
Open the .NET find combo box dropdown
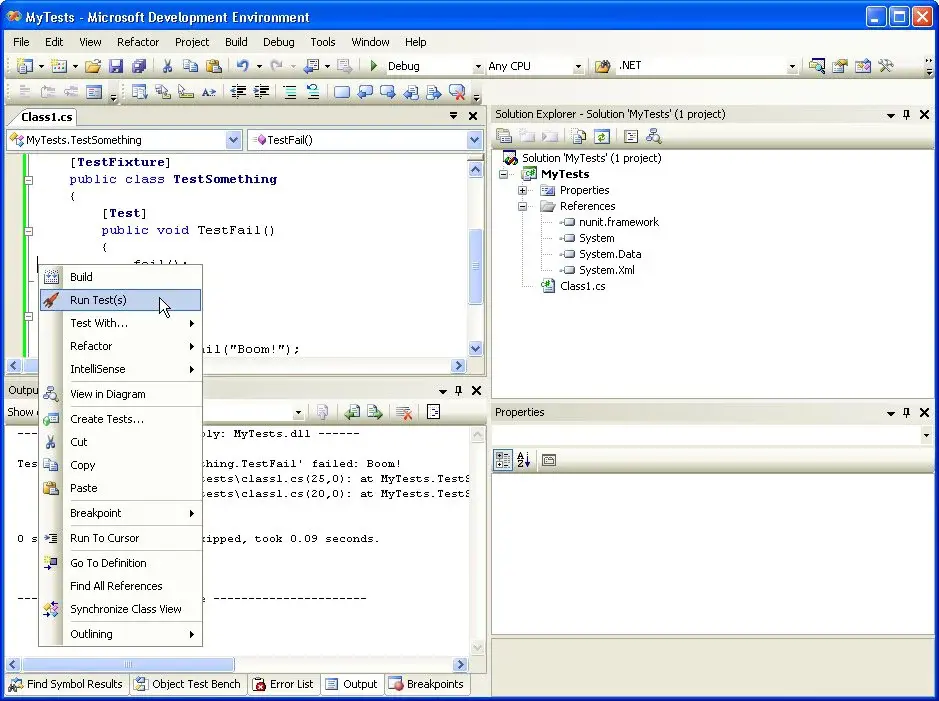[792, 66]
